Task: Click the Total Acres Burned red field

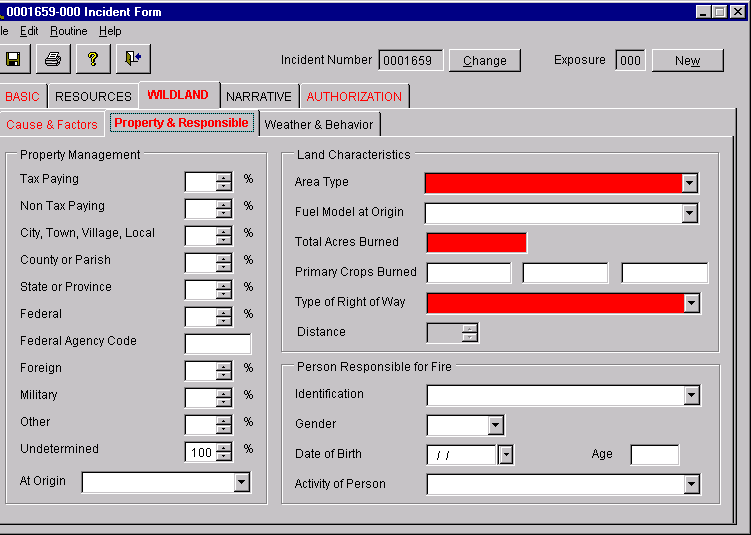Action: tap(476, 243)
